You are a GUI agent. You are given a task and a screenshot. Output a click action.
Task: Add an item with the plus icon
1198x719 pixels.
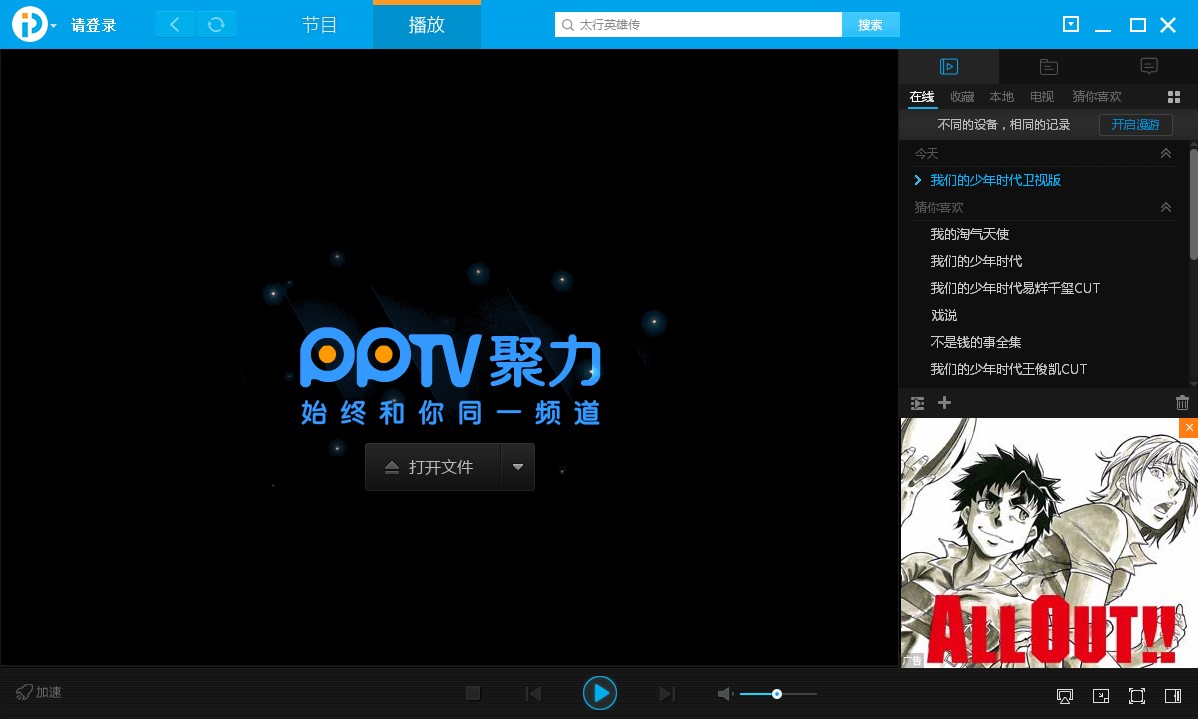[x=944, y=402]
